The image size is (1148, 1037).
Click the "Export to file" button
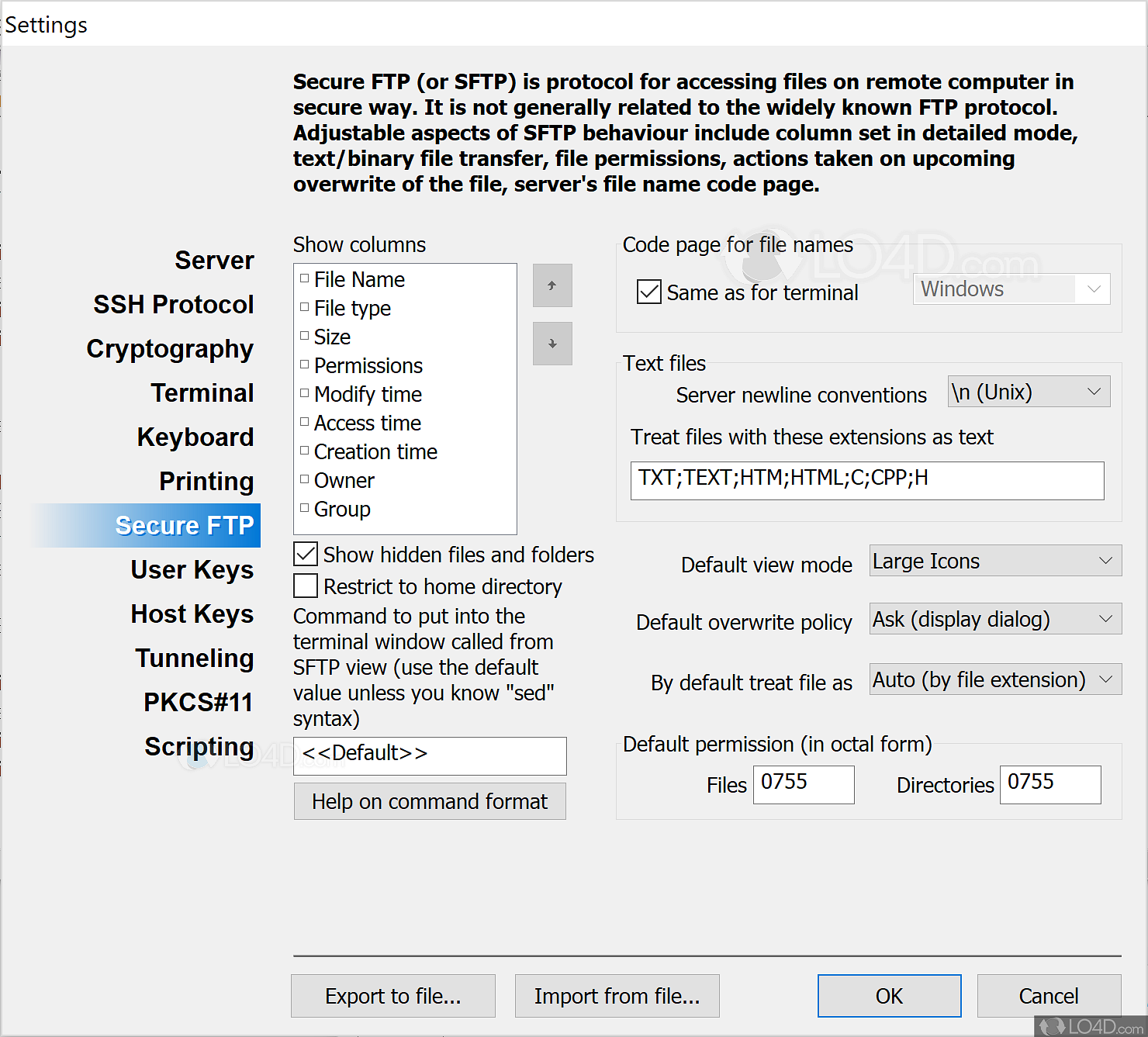pos(392,995)
